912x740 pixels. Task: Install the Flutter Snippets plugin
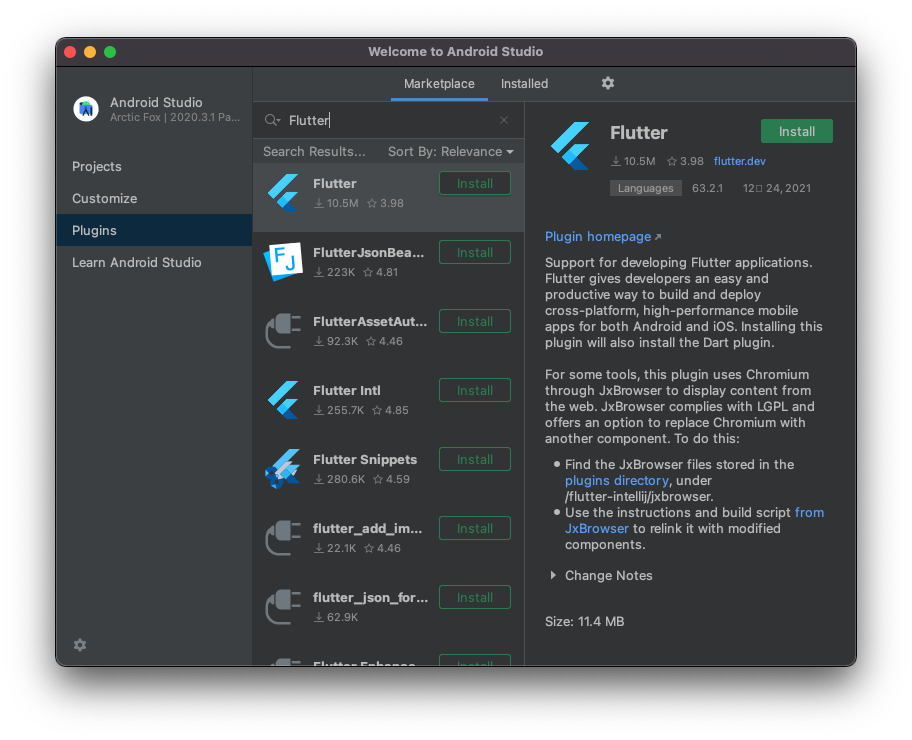tap(475, 460)
